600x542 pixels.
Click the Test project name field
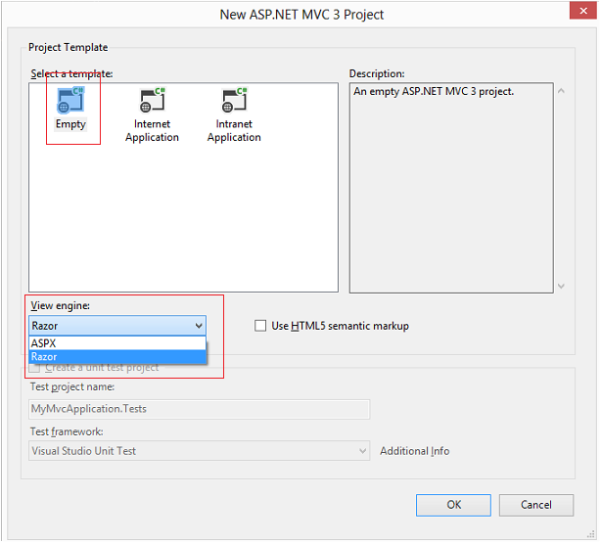pos(199,409)
